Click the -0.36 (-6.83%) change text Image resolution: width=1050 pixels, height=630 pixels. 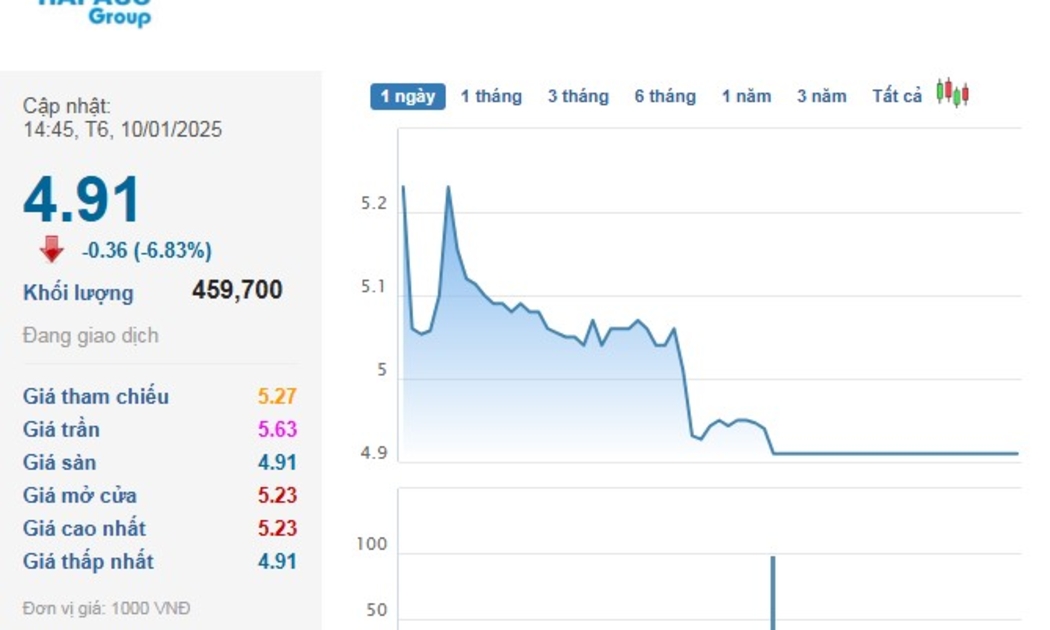[x=147, y=250]
